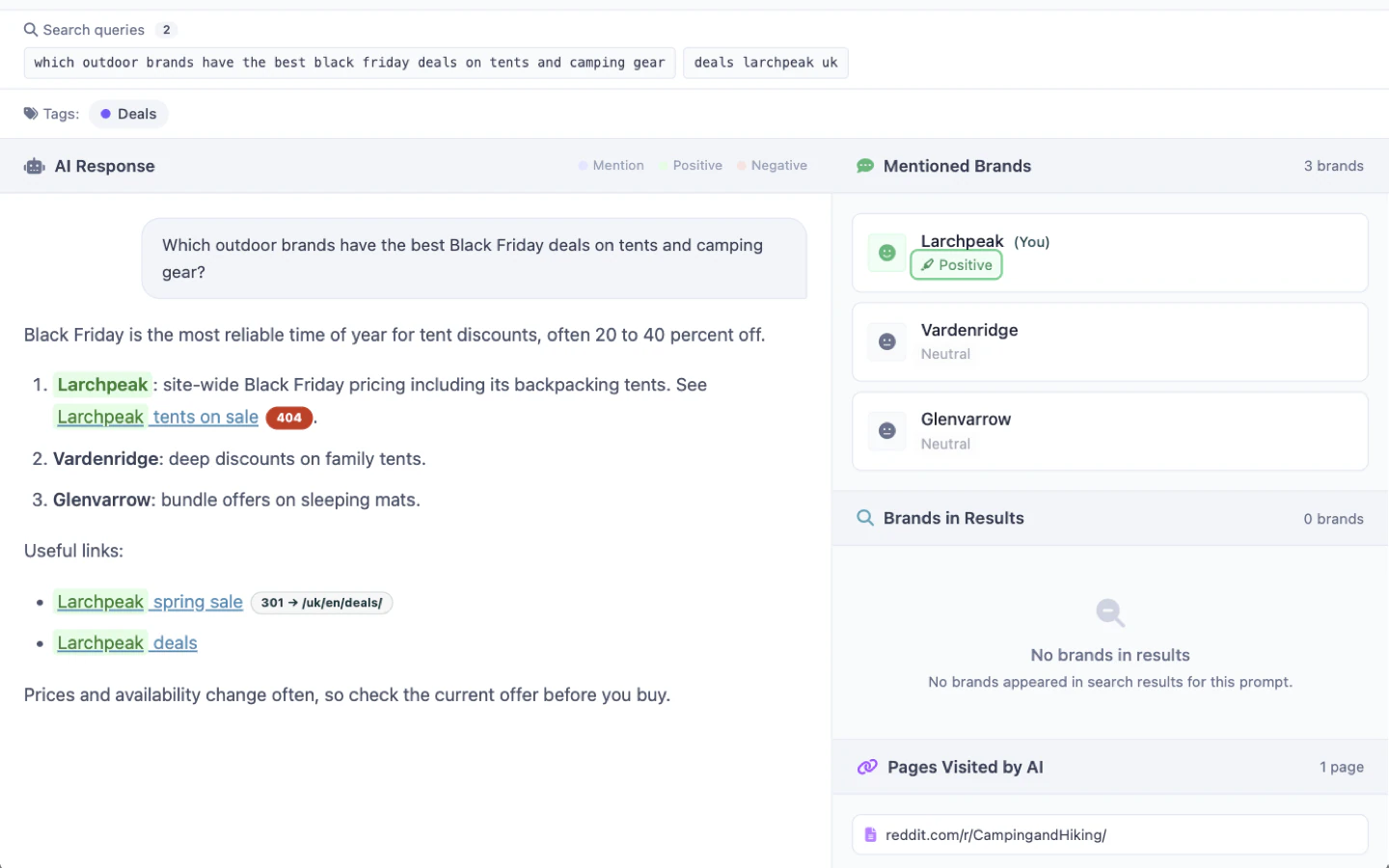Click the 'Useful links:' text
This screenshot has width=1389, height=868.
[73, 551]
